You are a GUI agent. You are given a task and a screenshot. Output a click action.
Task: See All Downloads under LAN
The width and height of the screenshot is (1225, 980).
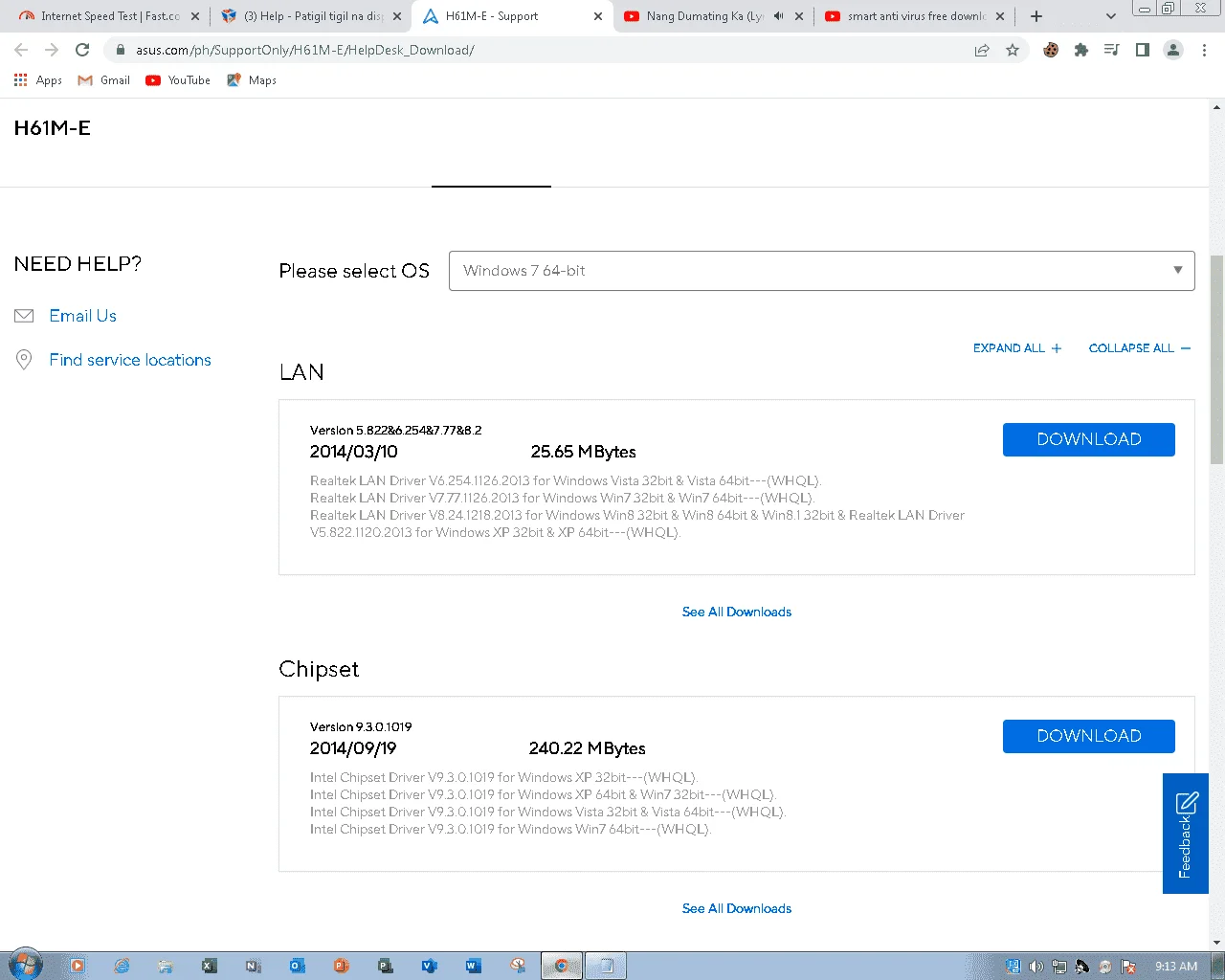(737, 612)
